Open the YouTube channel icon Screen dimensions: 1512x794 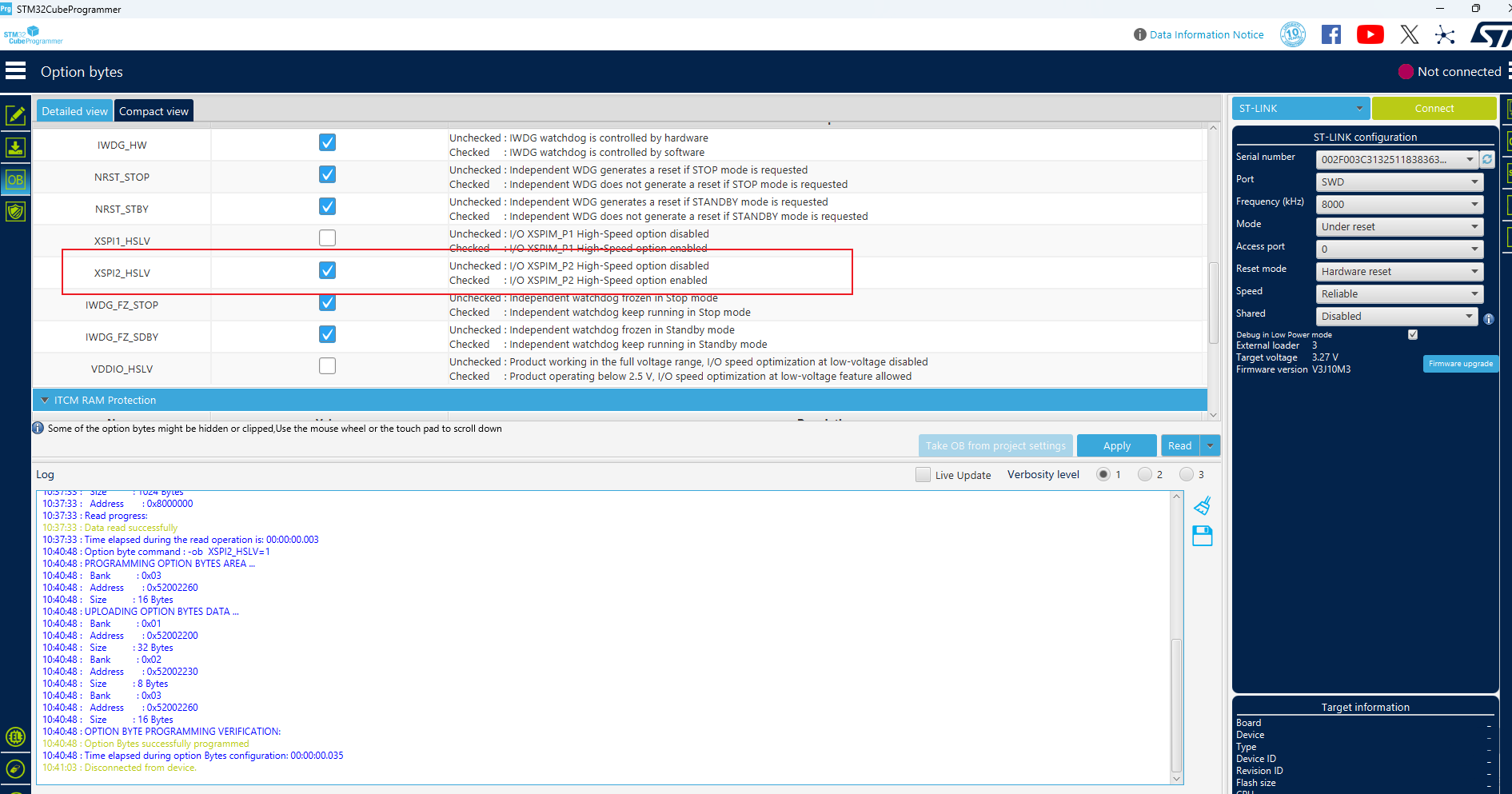(x=1370, y=34)
